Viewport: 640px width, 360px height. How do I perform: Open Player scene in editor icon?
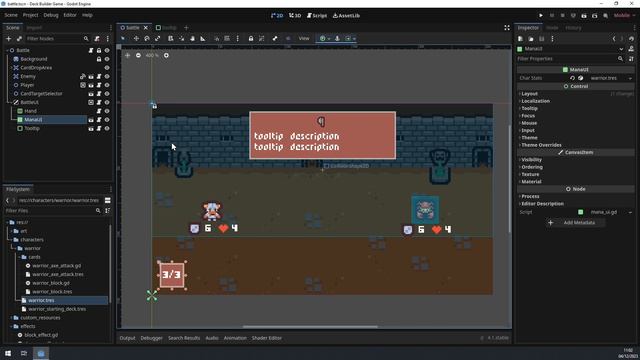point(91,85)
